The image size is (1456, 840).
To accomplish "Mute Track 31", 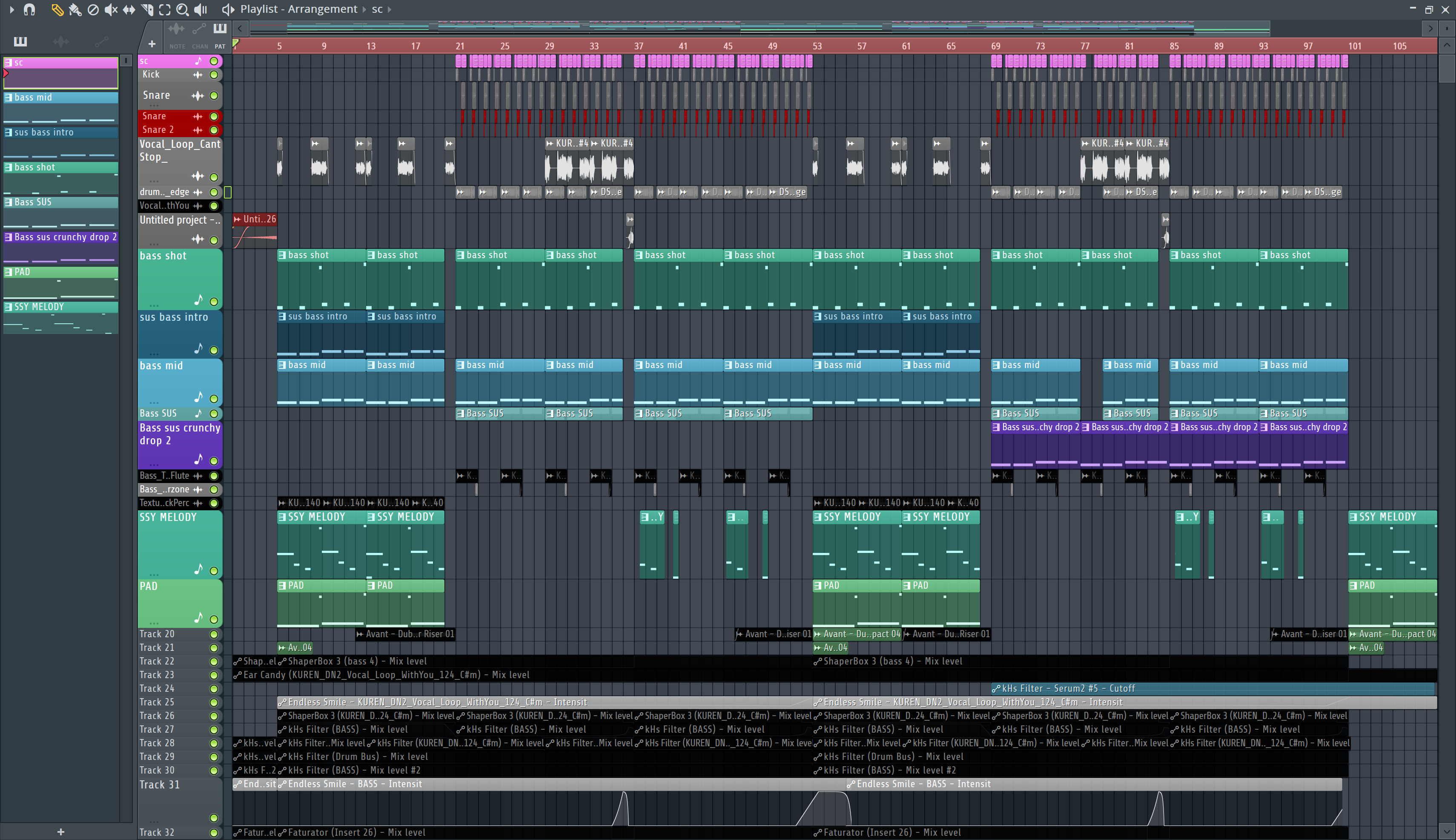I will (x=214, y=818).
